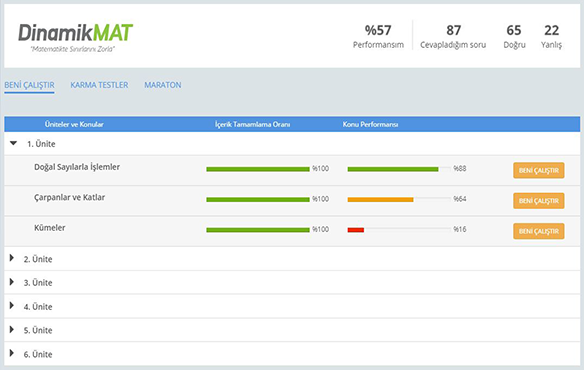This screenshot has width=584, height=370.
Task: Click the Matematikte Sınırlarını Zorla slogan
Action: click(x=73, y=49)
